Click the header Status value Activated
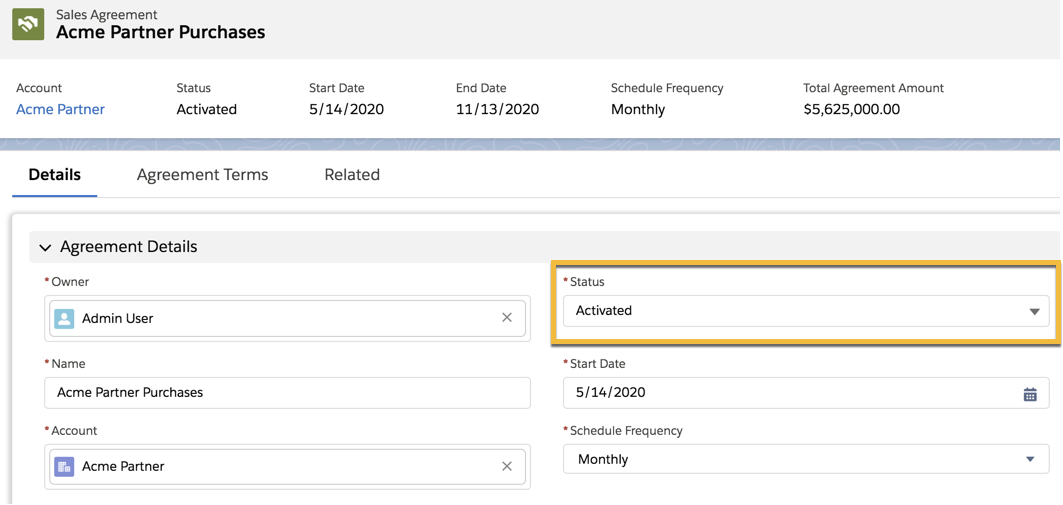Image resolution: width=1063 pixels, height=505 pixels. (x=206, y=109)
